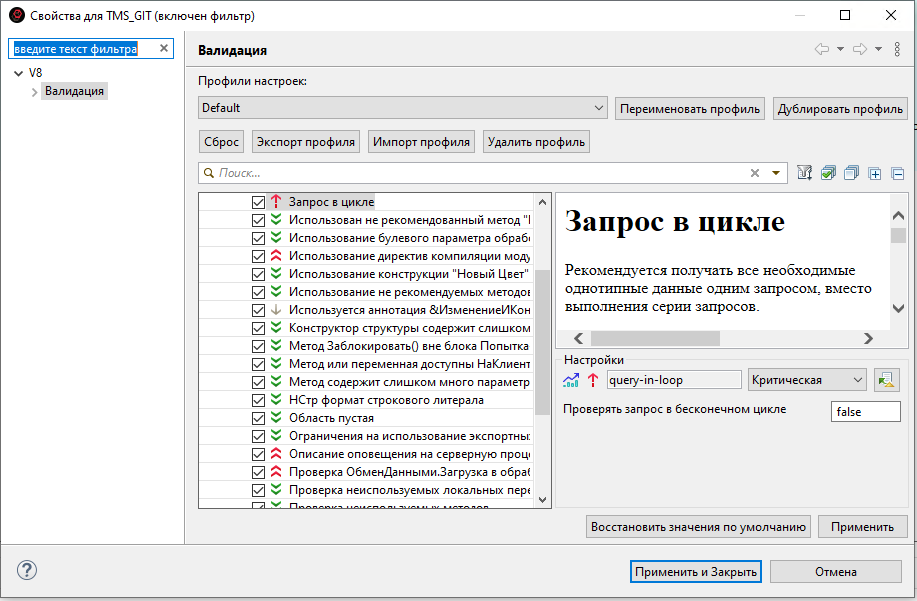Clear the filter text with X icon

[164, 48]
